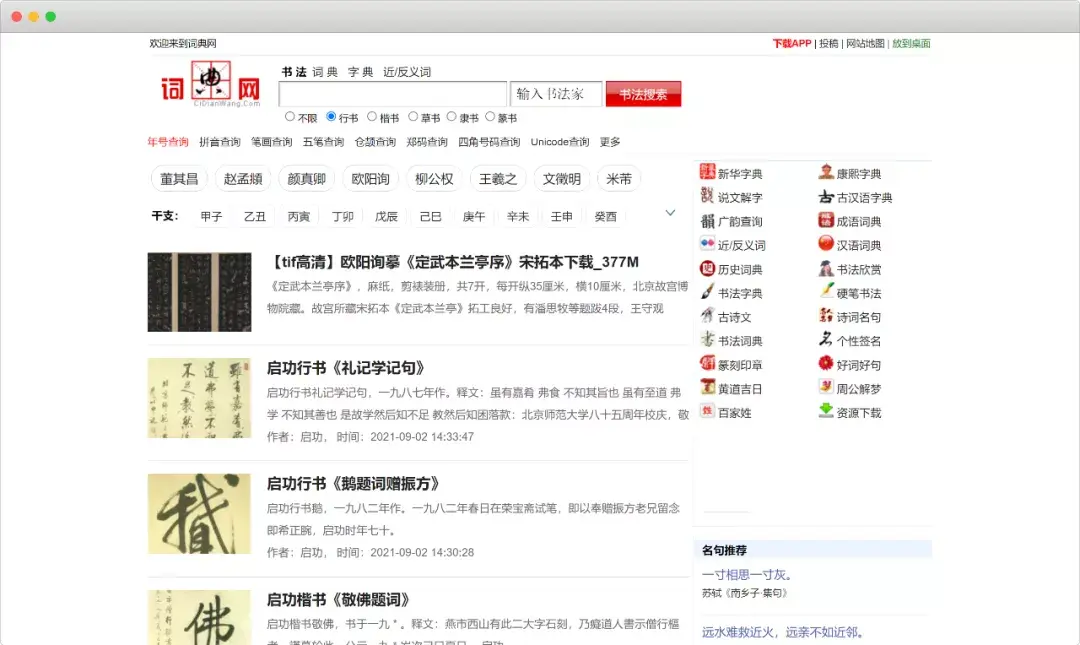Open the 好词好句 flower icon

click(826, 365)
